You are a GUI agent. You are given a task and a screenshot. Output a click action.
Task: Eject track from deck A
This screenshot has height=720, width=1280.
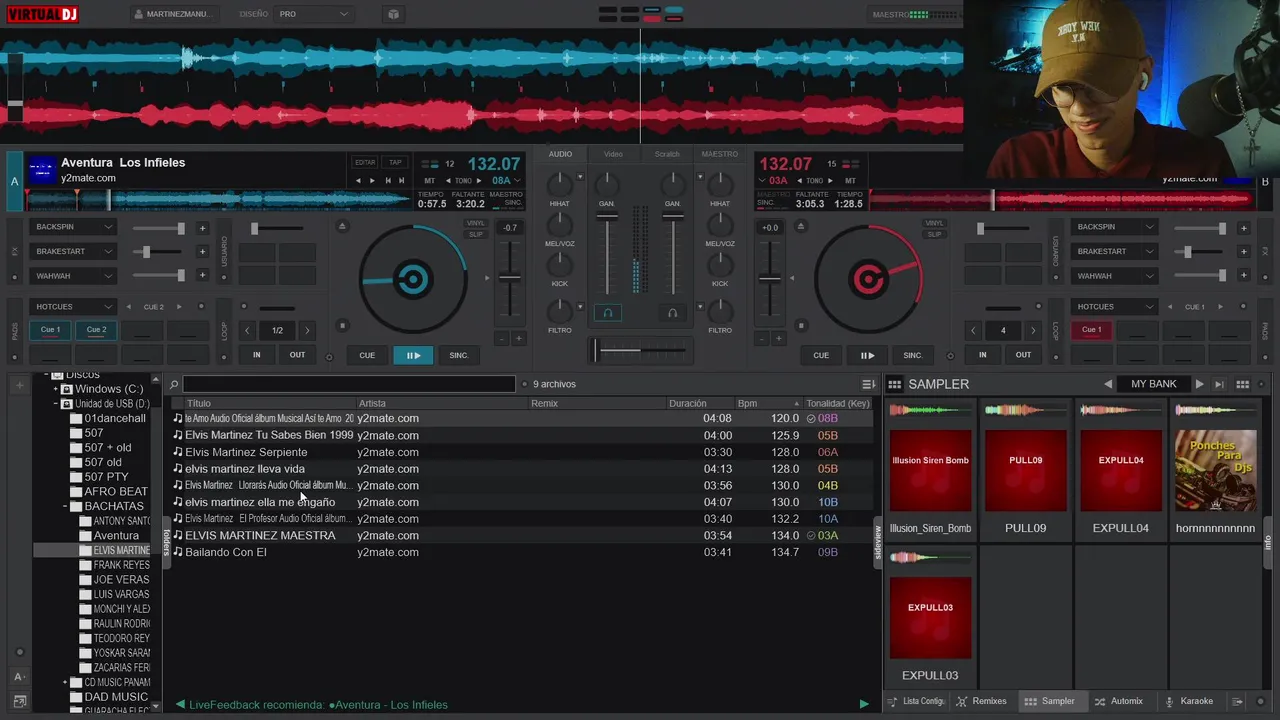[342, 226]
